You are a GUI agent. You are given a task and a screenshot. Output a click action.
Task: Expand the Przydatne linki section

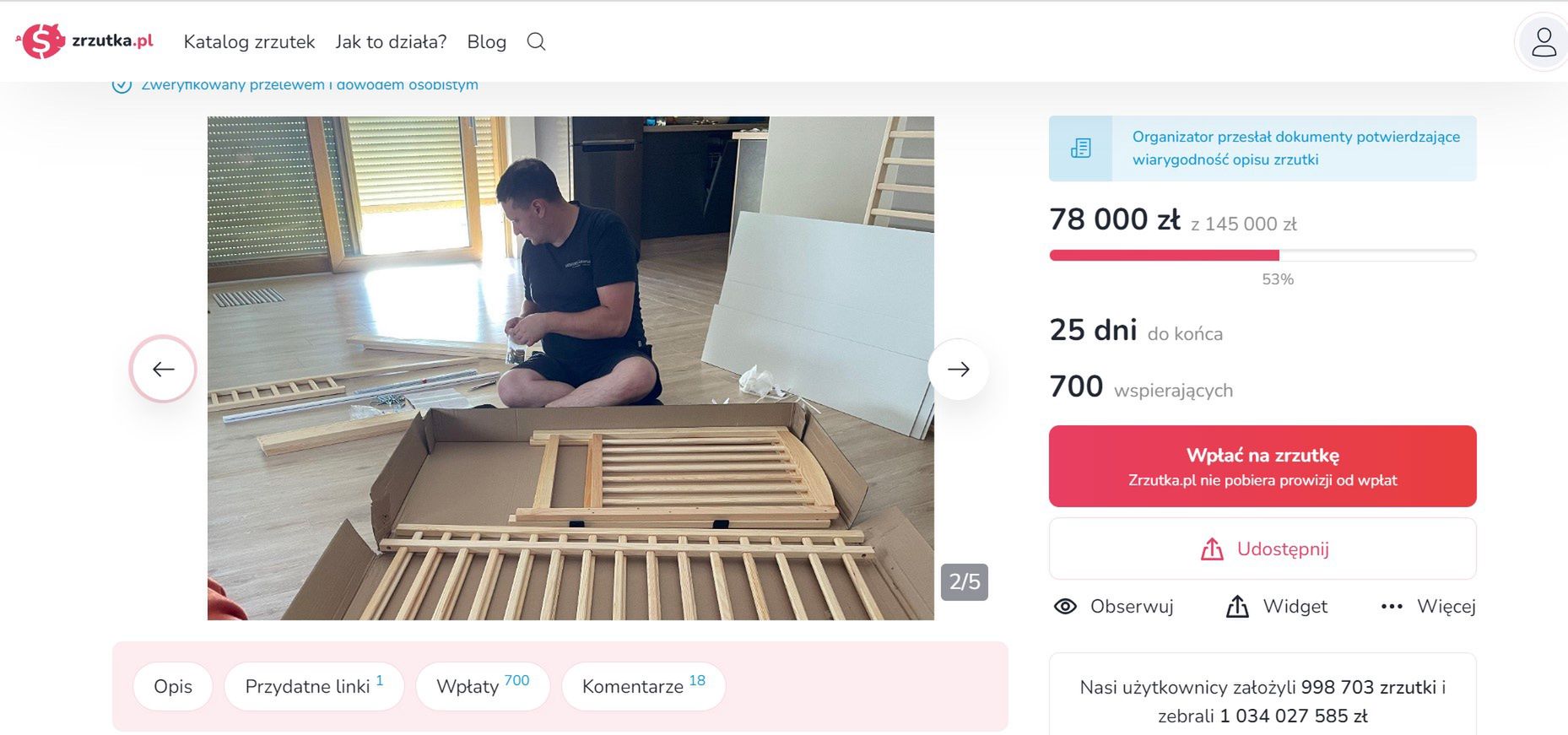point(313,686)
